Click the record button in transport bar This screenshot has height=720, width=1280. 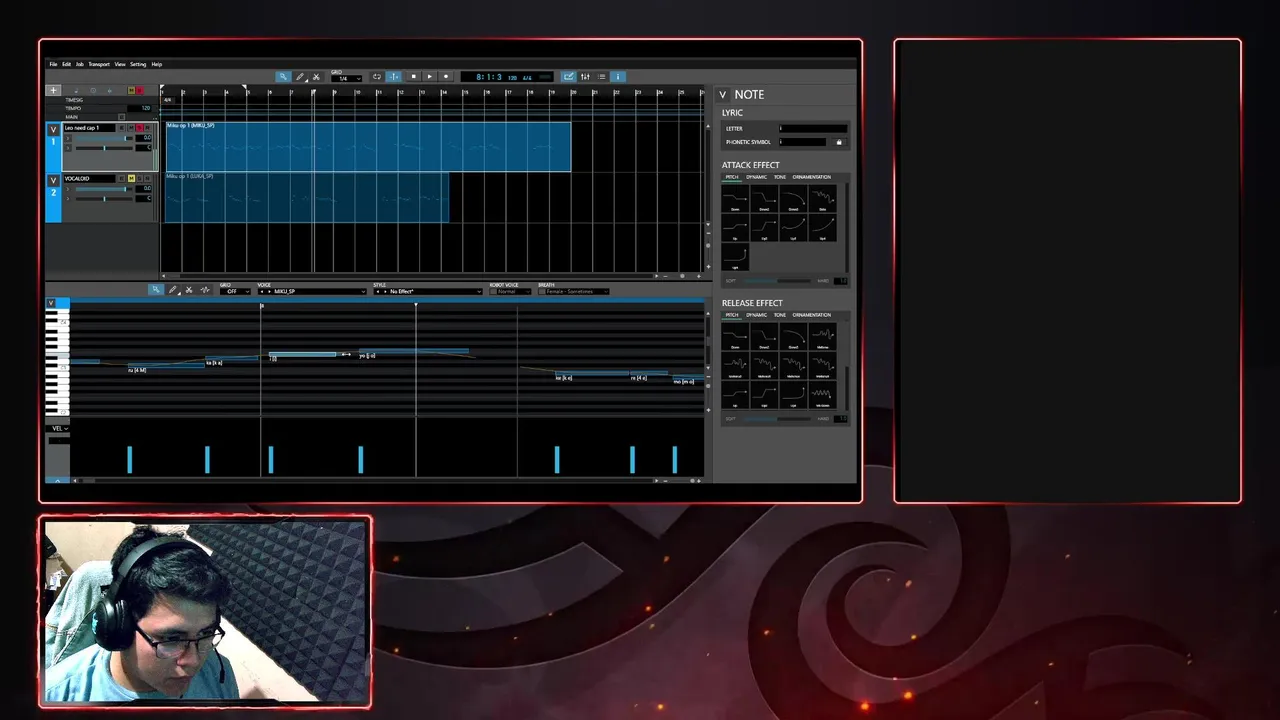coord(446,76)
